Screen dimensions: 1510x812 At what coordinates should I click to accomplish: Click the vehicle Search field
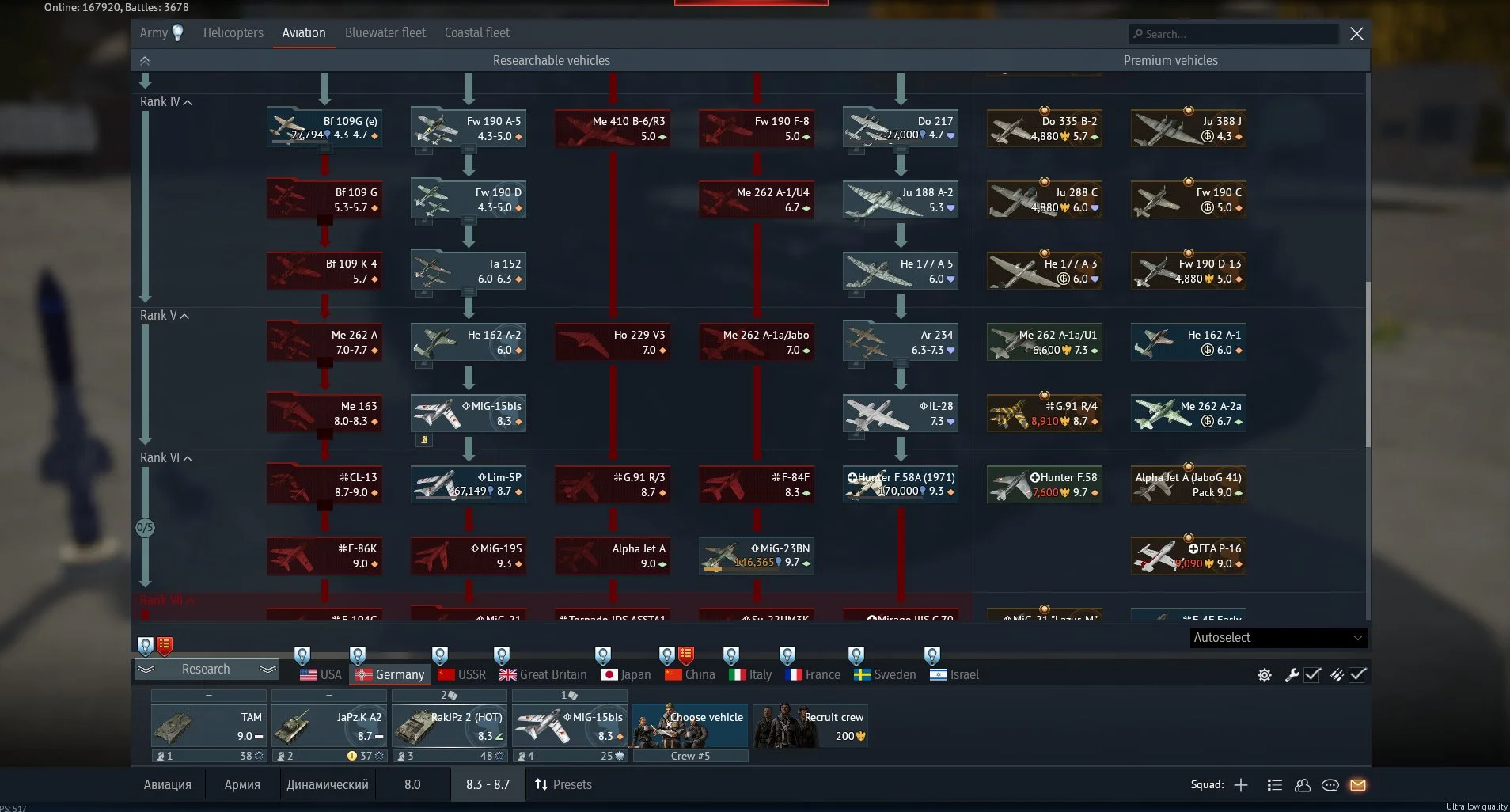click(x=1234, y=33)
